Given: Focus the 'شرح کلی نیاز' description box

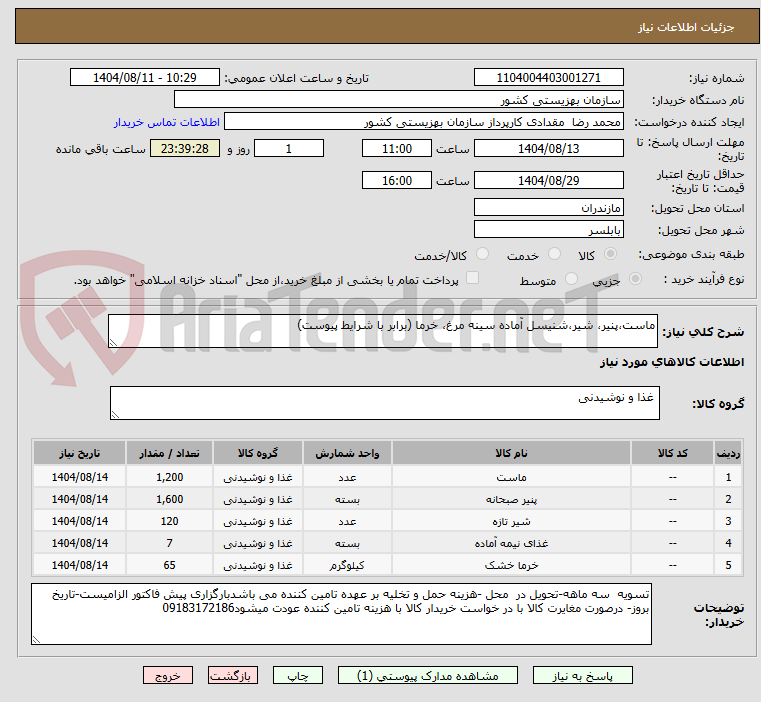Looking at the screenshot, I should (383, 332).
